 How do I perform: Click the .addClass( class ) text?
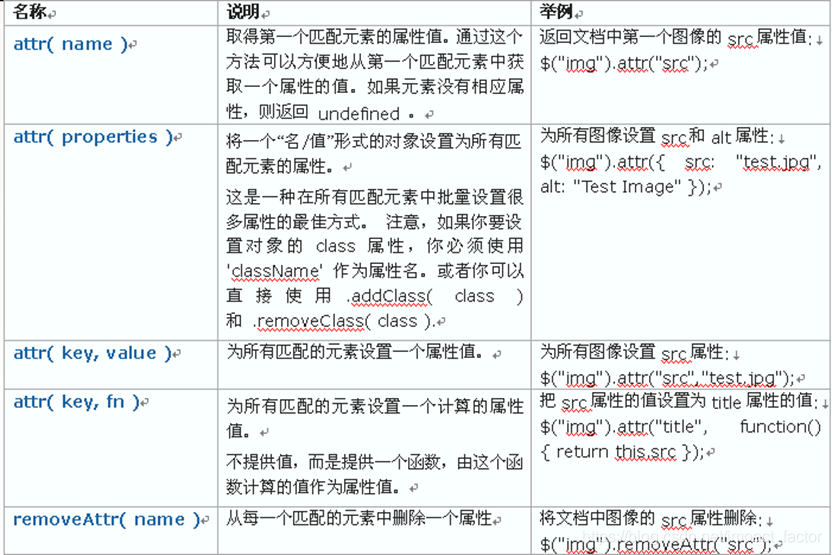(435, 296)
